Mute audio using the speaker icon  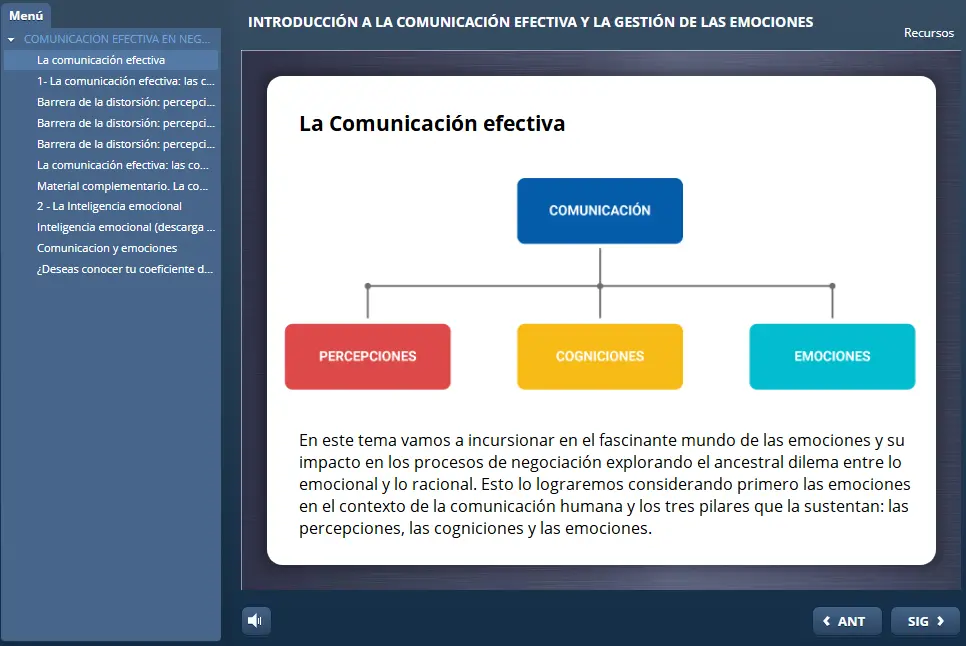(x=256, y=620)
